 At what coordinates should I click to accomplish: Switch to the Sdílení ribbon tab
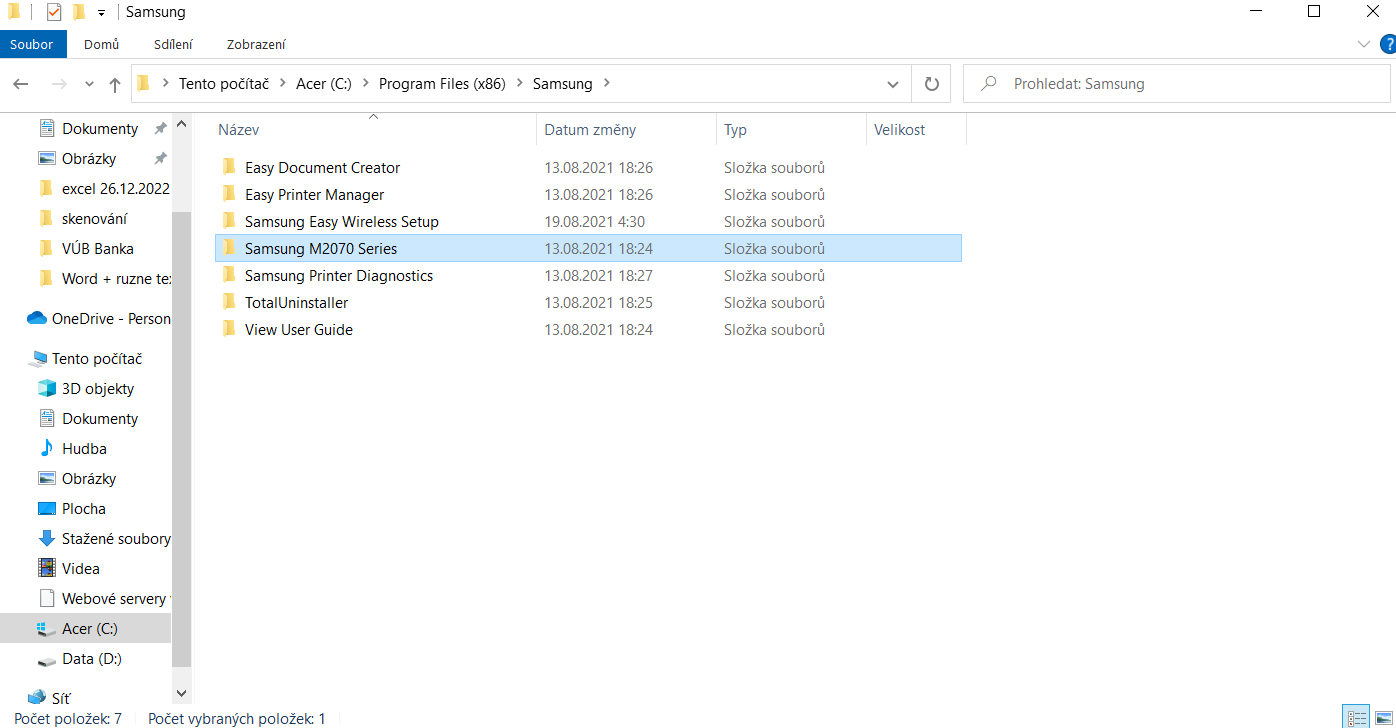(x=173, y=44)
